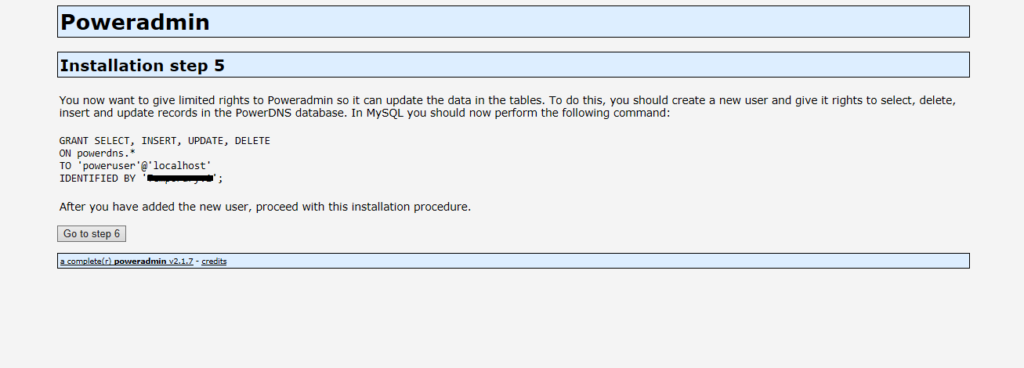Click the v2.1.7 version text in footer

tap(181, 261)
